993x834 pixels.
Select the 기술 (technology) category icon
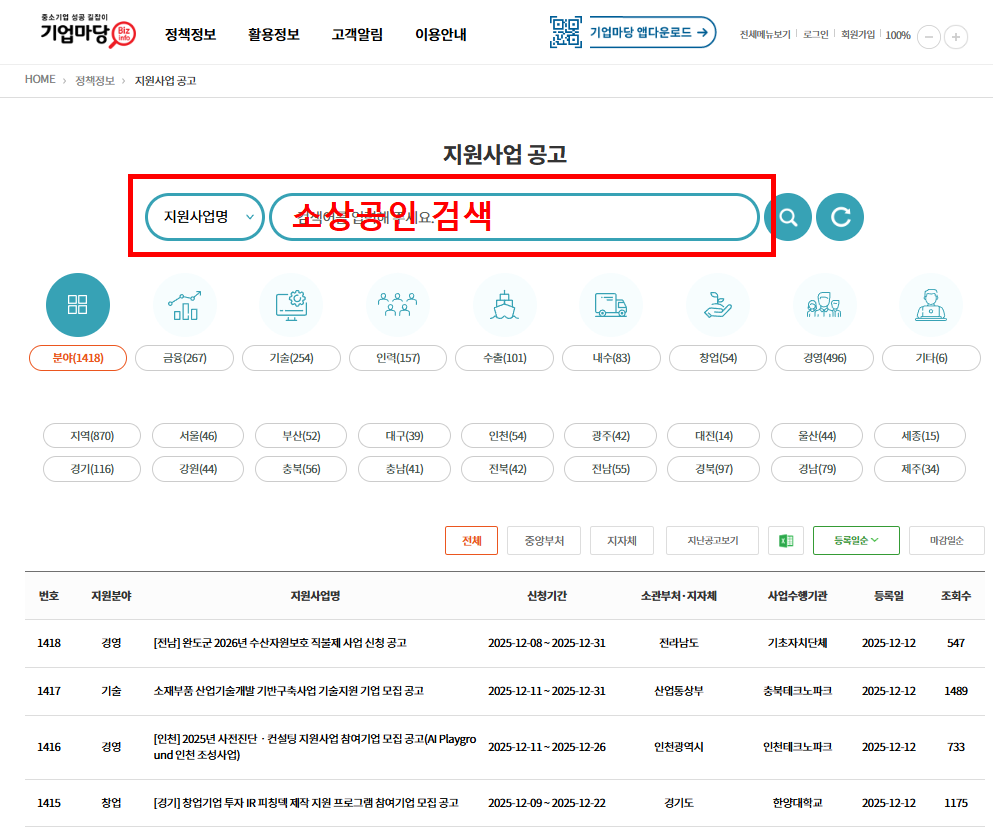tap(291, 305)
